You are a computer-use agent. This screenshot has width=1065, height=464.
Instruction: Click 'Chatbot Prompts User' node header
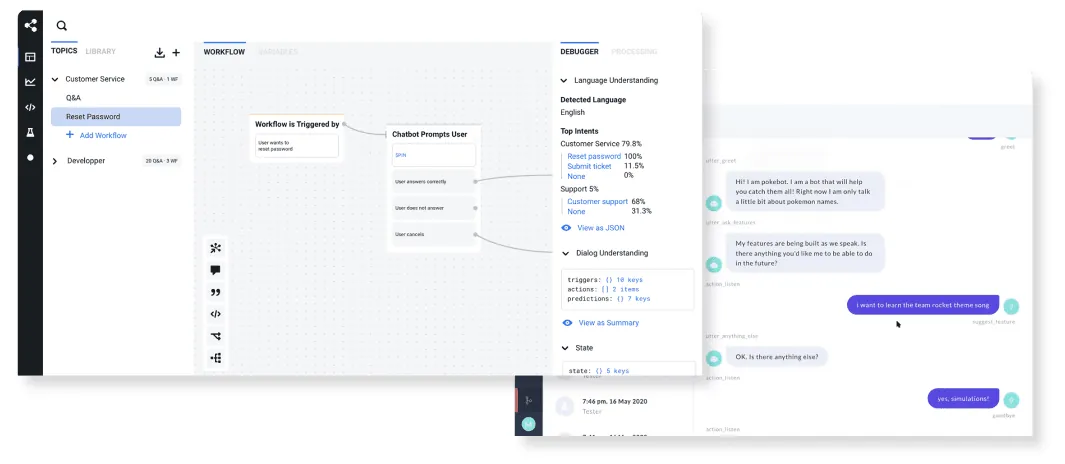429,135
